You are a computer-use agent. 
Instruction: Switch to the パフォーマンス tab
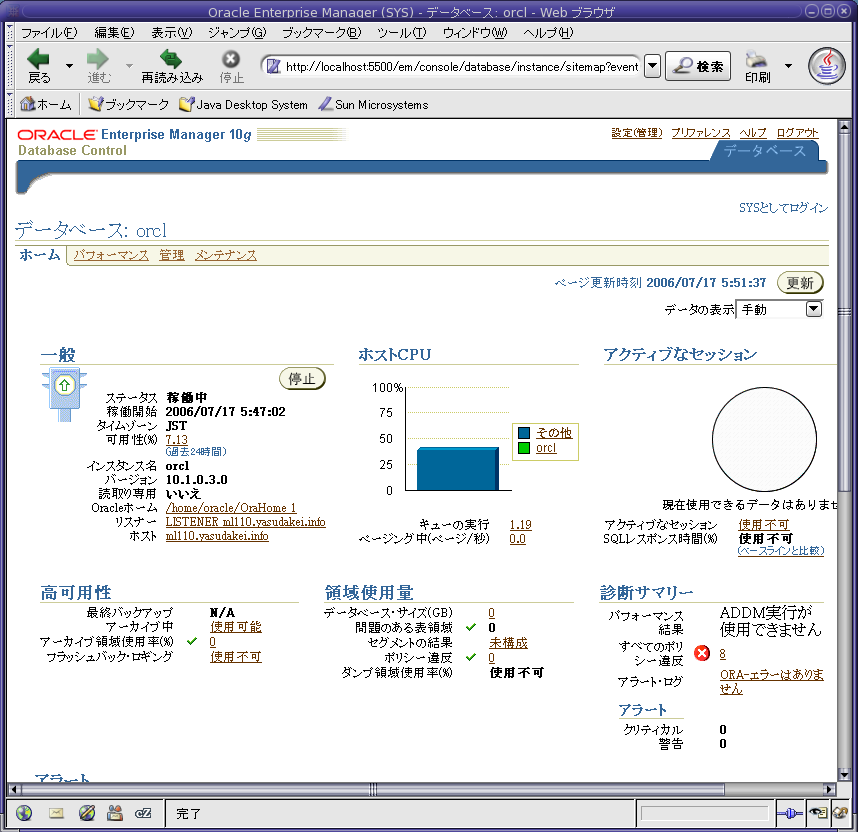pyautogui.click(x=111, y=255)
